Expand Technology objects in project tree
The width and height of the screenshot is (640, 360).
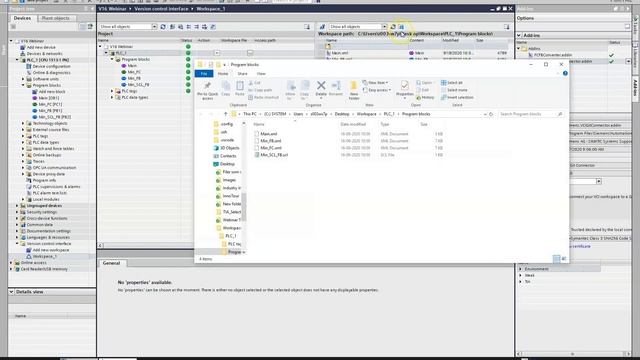pos(23,123)
